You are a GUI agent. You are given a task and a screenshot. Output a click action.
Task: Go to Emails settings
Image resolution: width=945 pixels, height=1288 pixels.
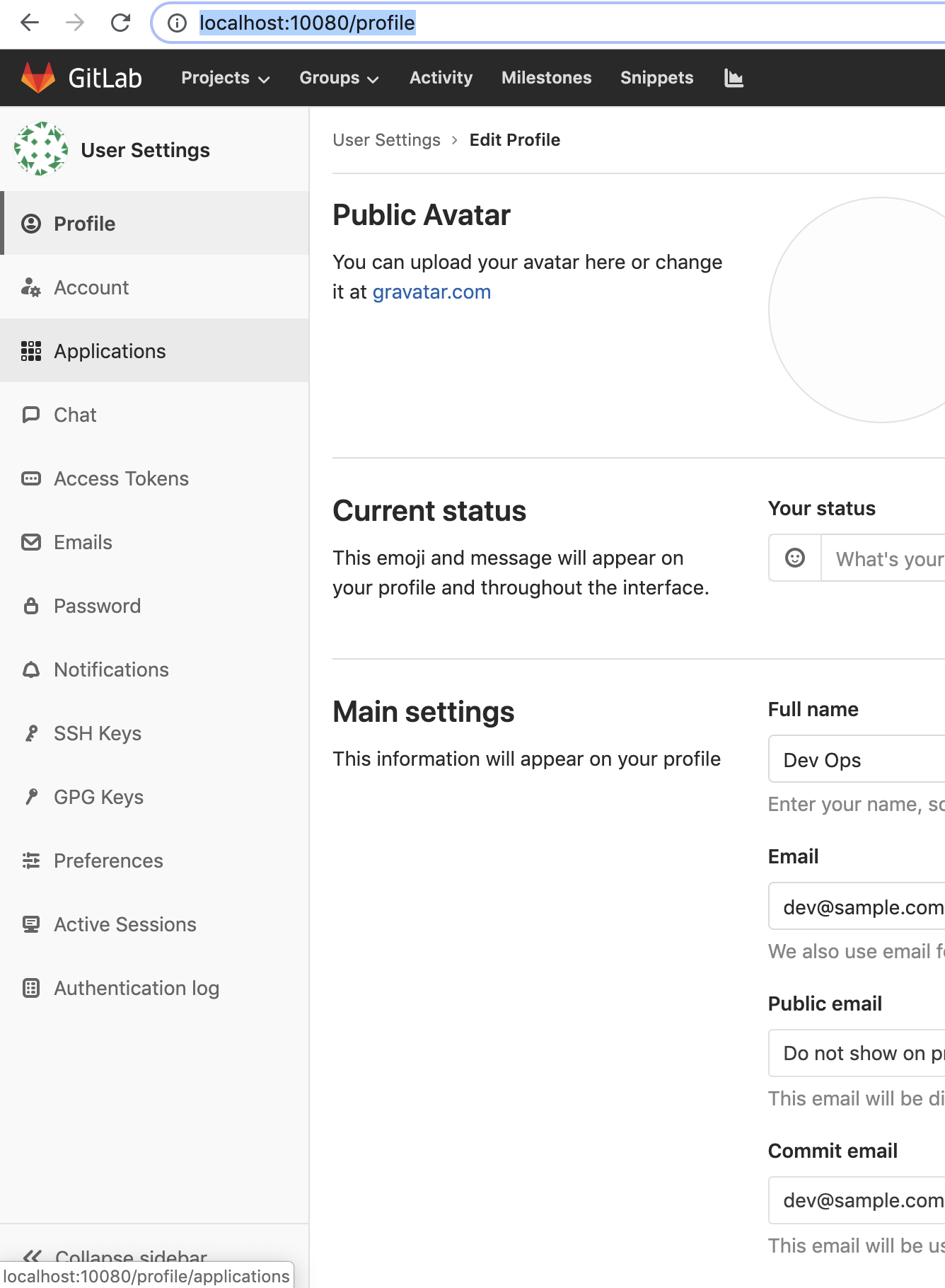[x=154, y=541]
